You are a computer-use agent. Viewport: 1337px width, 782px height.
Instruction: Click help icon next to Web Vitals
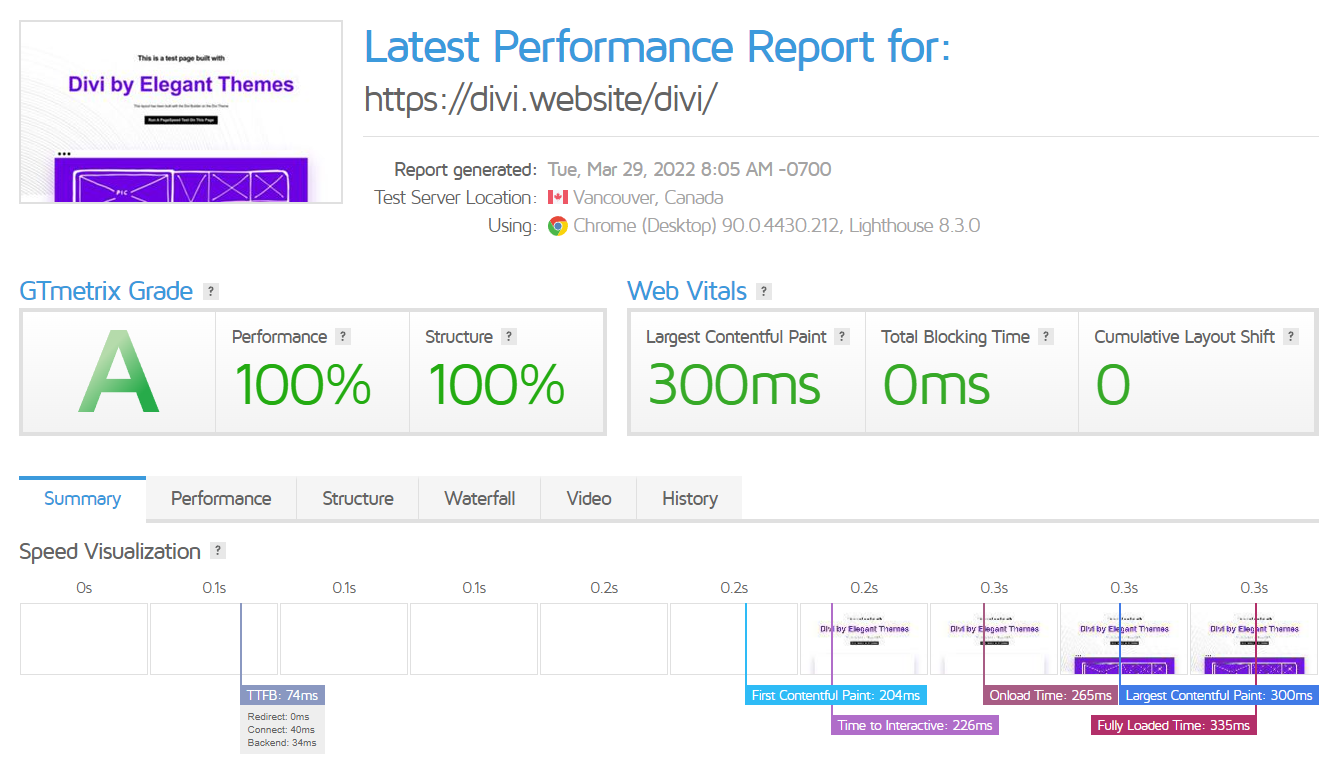[x=764, y=292]
